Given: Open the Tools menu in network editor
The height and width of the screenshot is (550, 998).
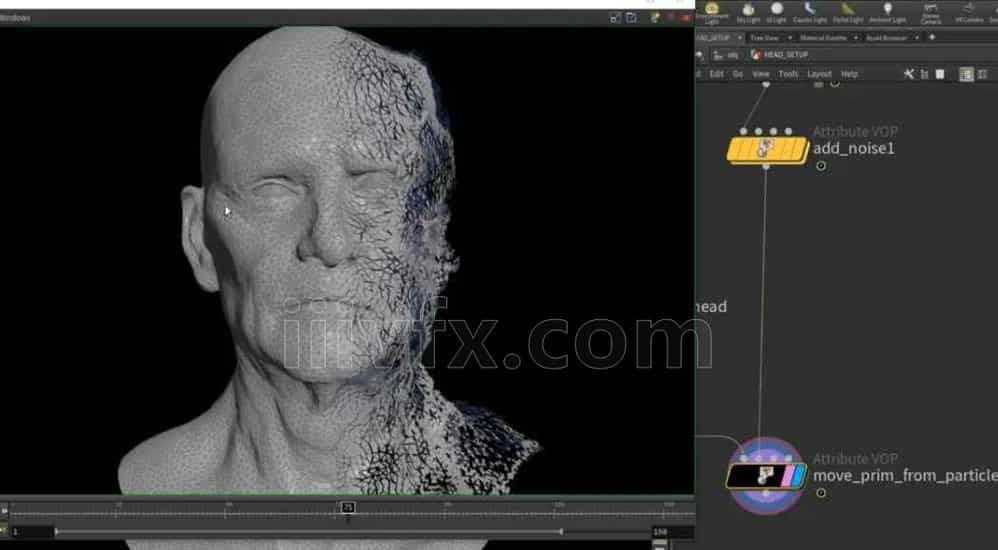Looking at the screenshot, I should [788, 74].
